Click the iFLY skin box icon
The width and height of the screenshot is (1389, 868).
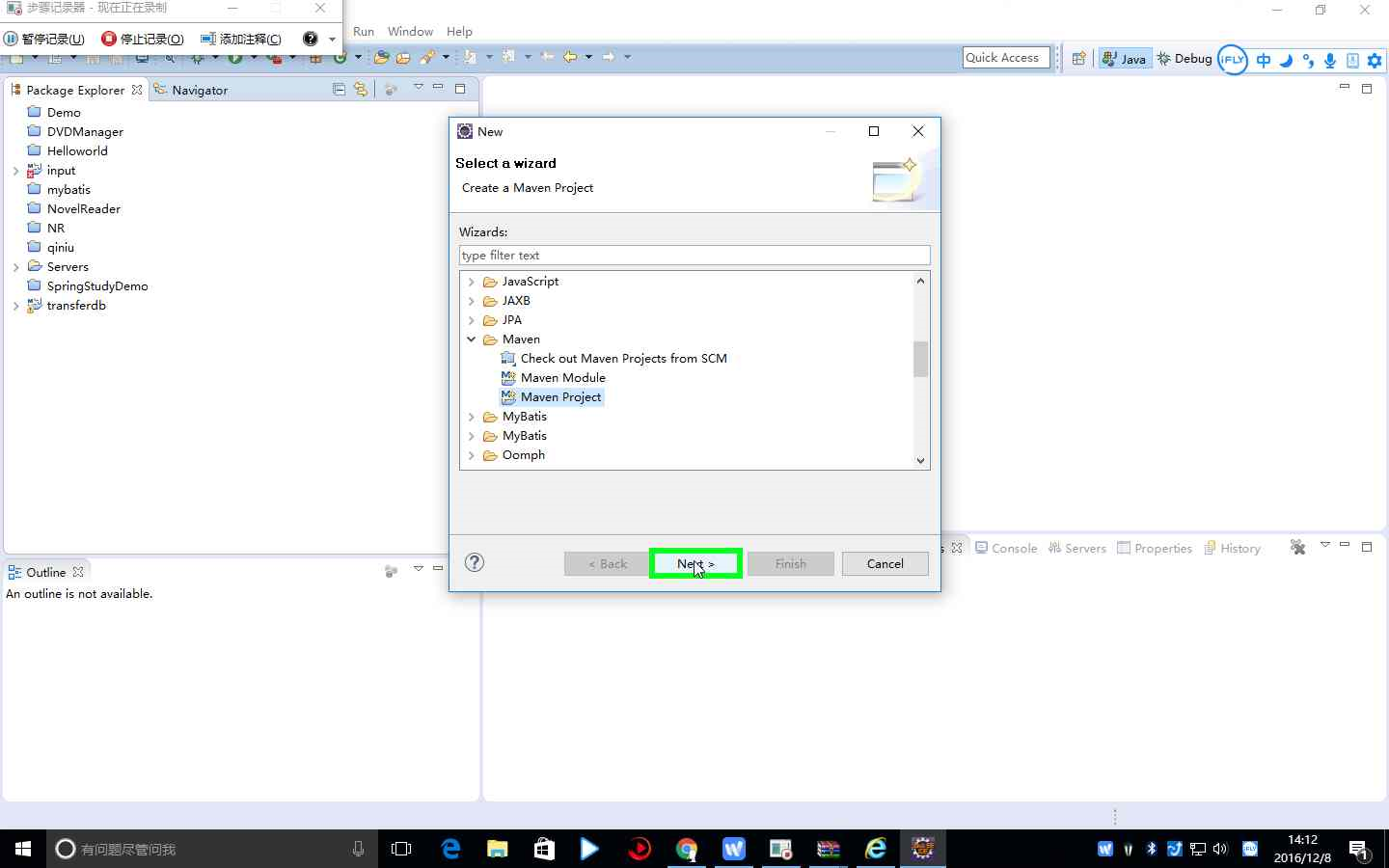click(x=1352, y=60)
